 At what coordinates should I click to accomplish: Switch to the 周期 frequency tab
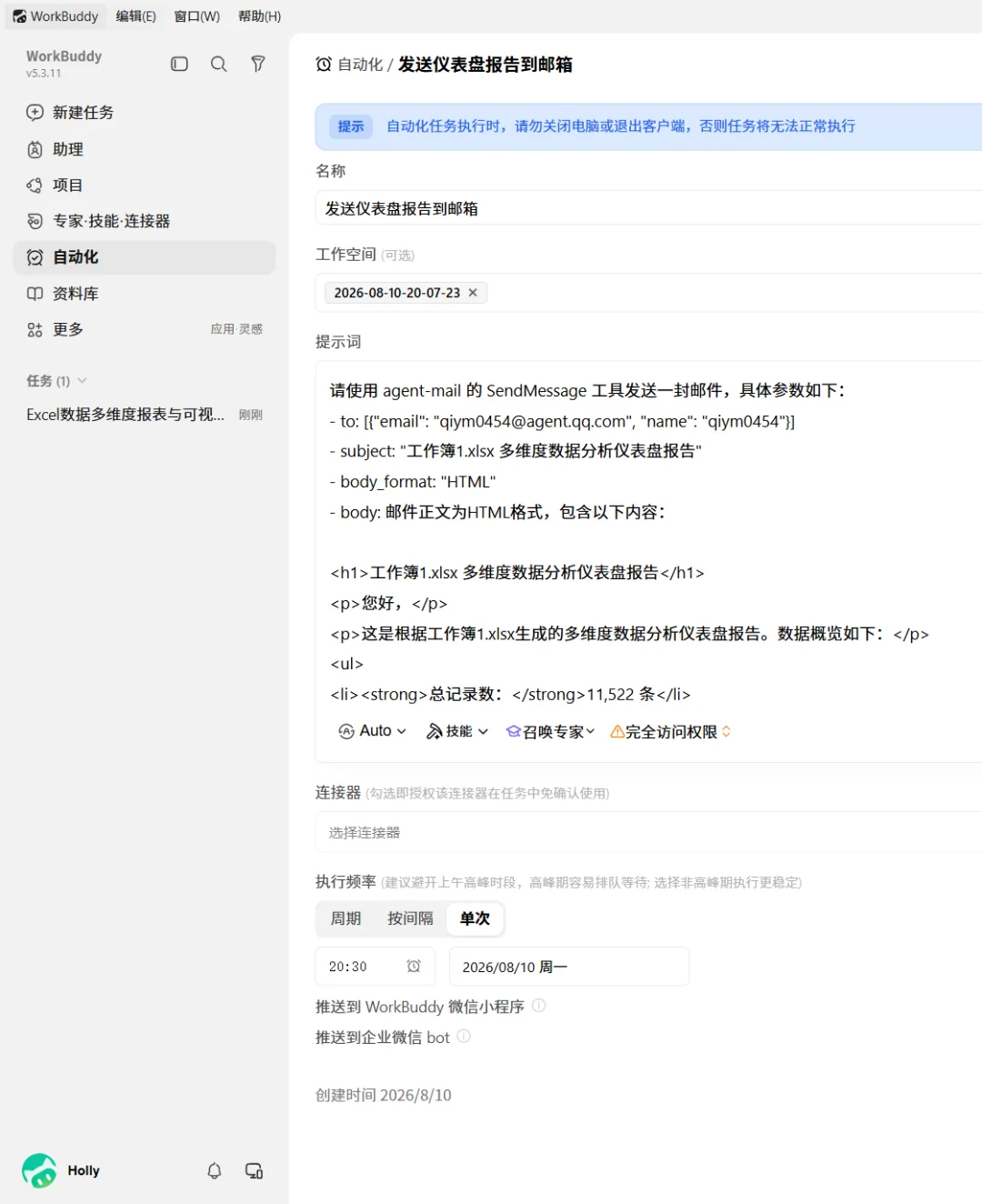point(346,918)
